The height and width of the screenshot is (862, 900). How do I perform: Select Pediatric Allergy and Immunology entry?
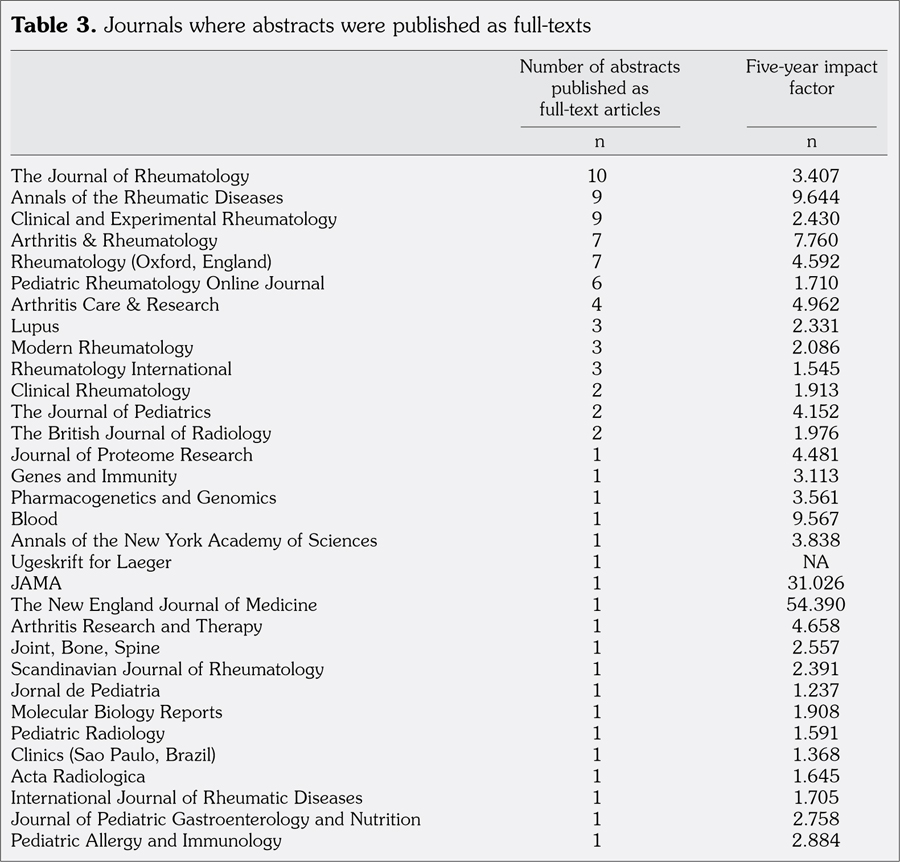click(x=146, y=841)
